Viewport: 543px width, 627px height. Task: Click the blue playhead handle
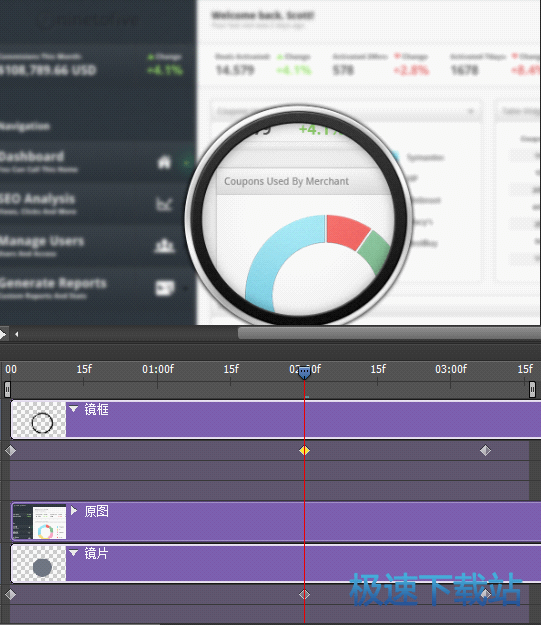point(305,372)
